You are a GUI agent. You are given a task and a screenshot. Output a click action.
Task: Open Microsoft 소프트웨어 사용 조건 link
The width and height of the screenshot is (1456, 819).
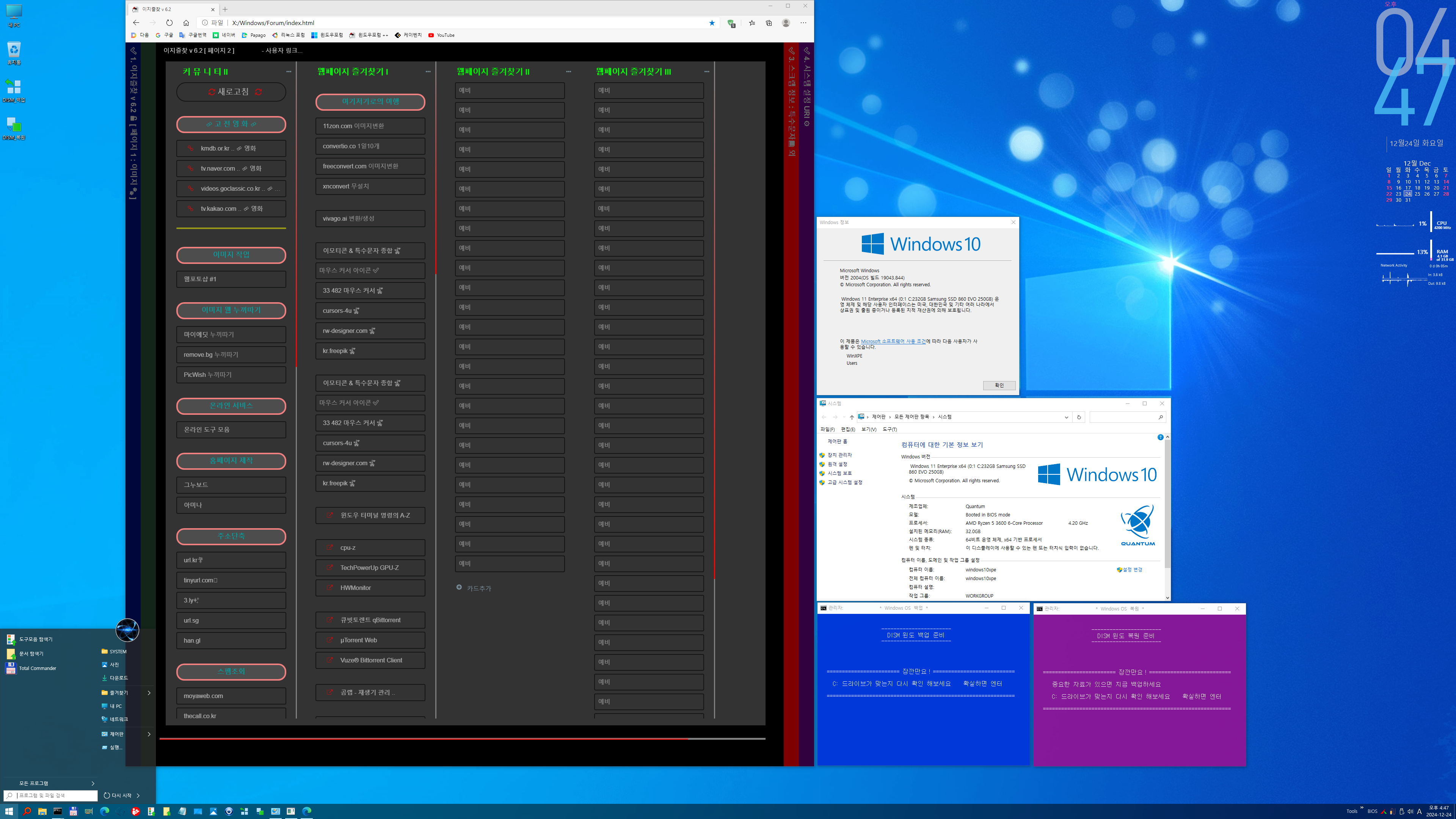(893, 341)
